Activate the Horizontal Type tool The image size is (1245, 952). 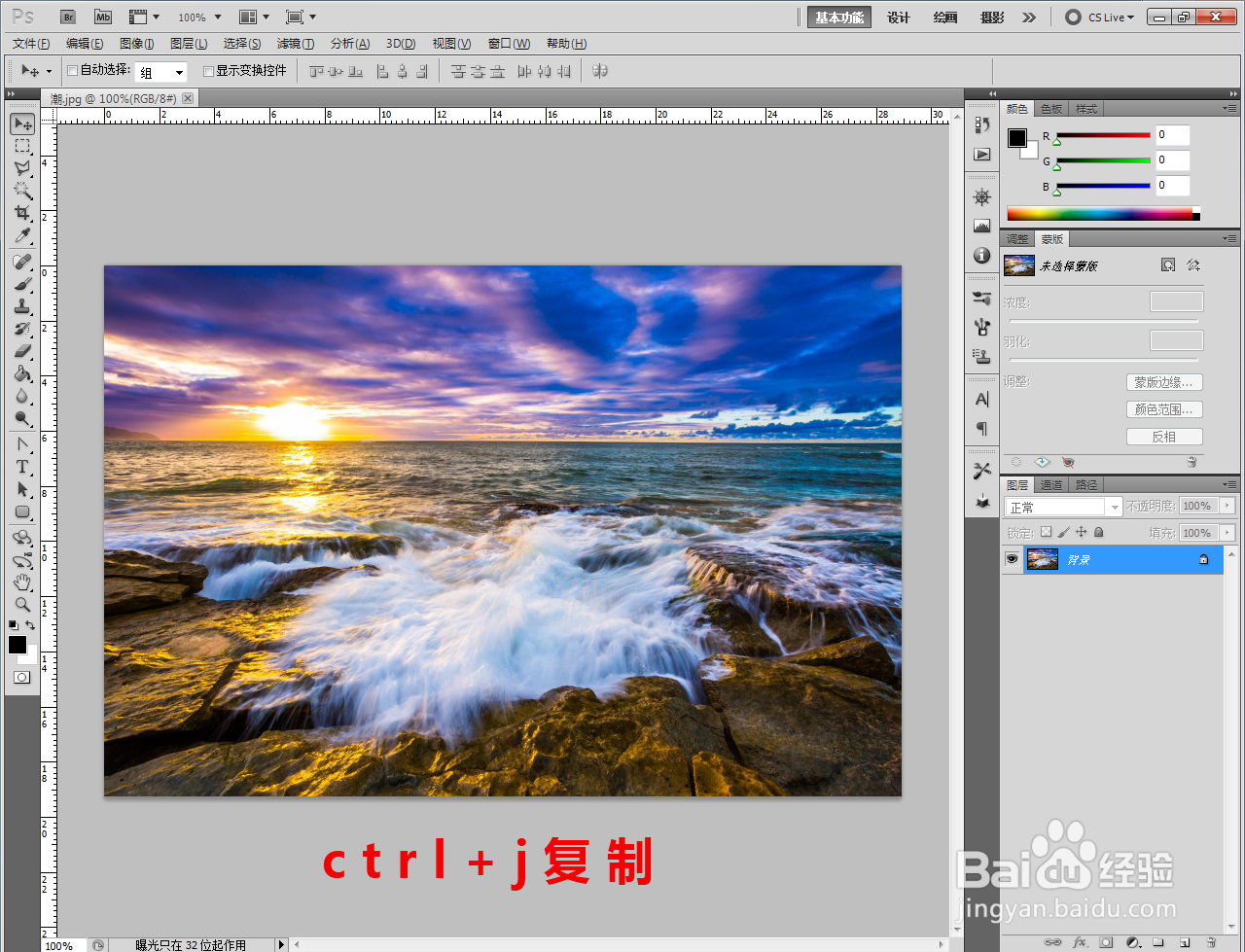coord(22,464)
